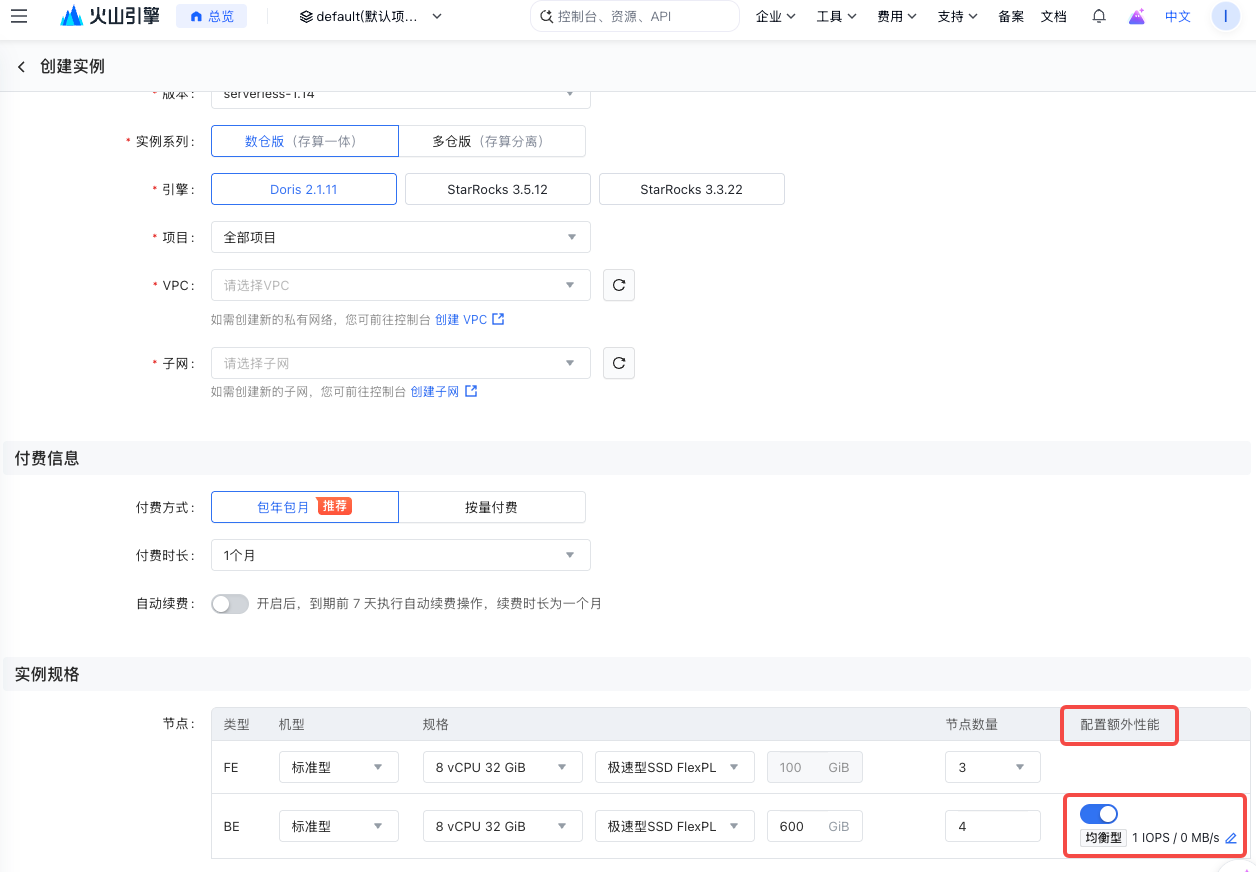Open the AI assistant icon
Image resolution: width=1256 pixels, height=872 pixels.
click(1136, 16)
